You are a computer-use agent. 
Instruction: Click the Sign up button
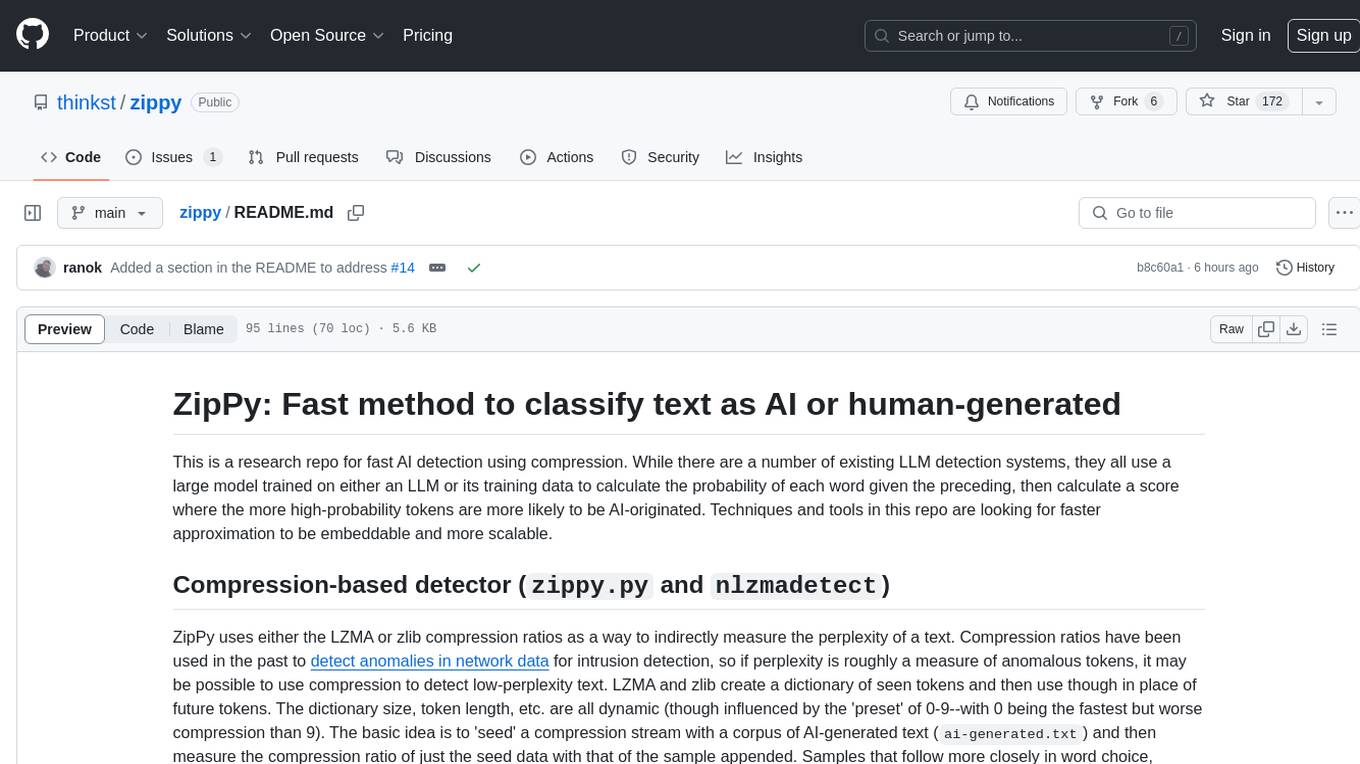tap(1323, 35)
